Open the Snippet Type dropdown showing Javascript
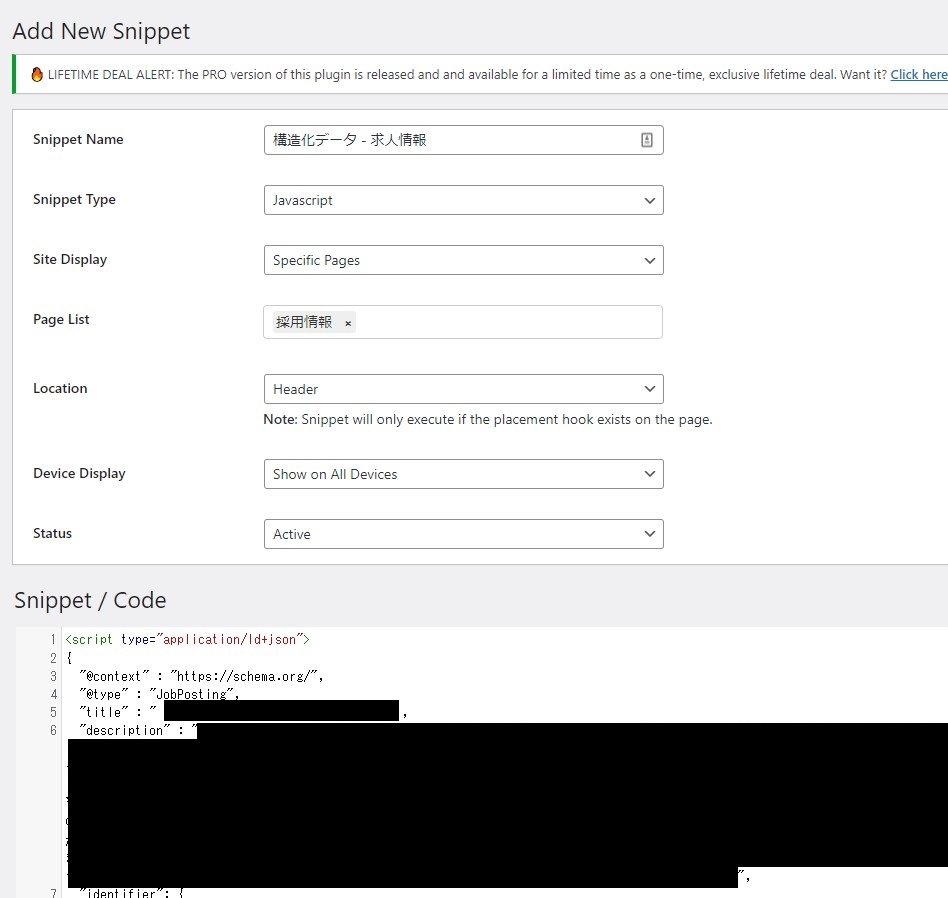 tap(463, 200)
